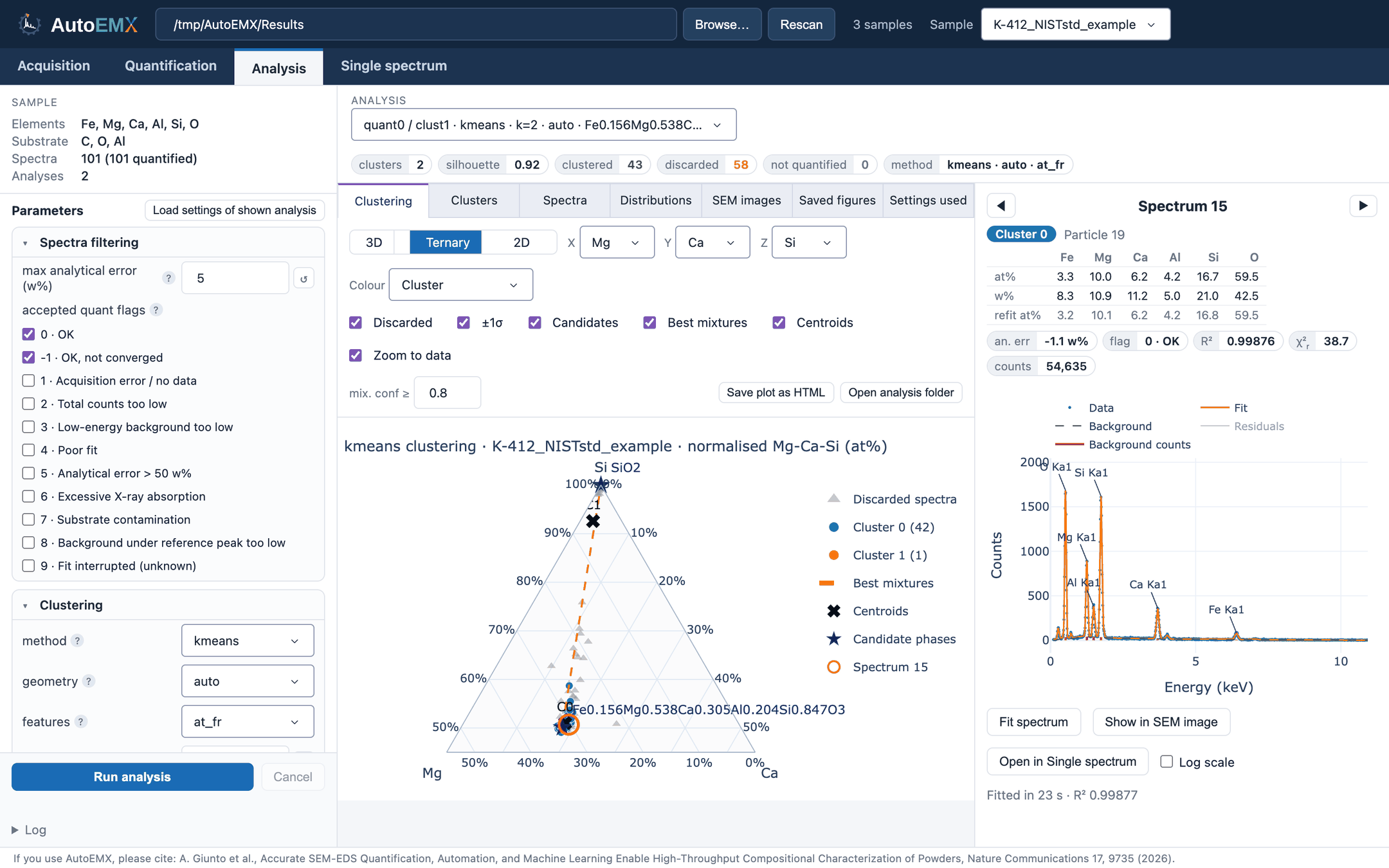Switch to the Acquisition tab
The image size is (1389, 868).
click(54, 66)
